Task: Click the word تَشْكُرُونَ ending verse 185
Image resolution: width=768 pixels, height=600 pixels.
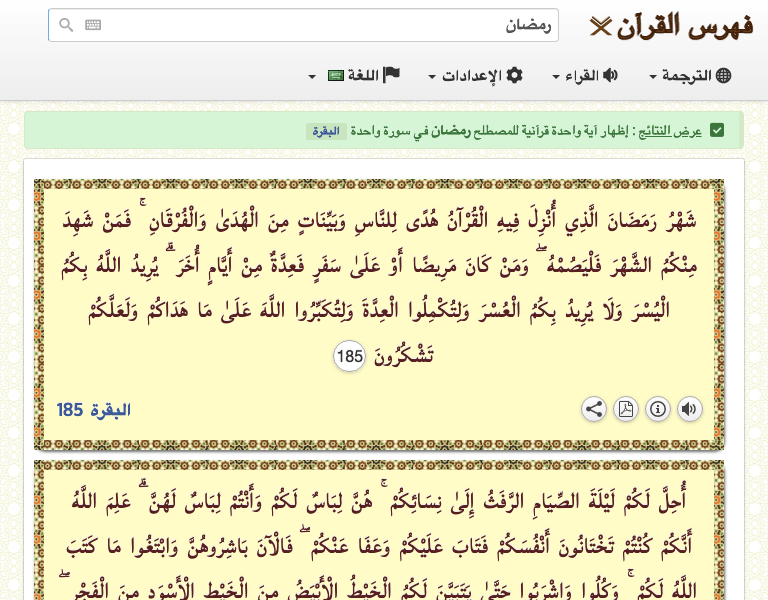Action: coord(404,356)
